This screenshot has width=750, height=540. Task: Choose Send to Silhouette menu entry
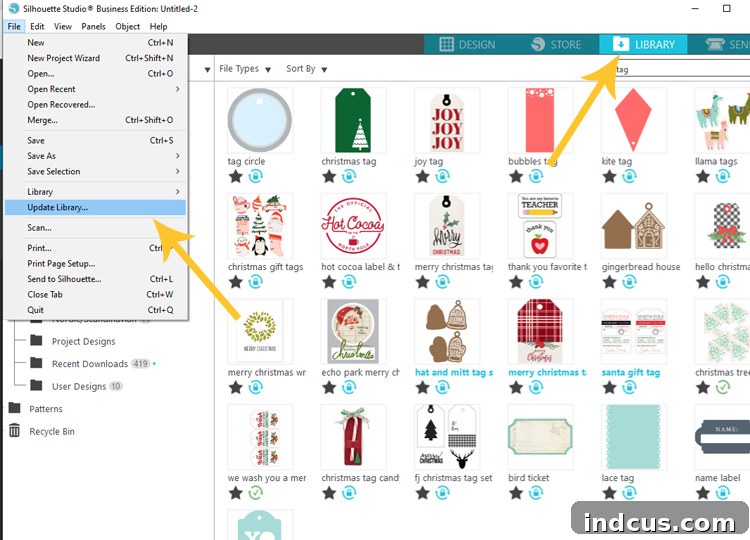tap(95, 279)
